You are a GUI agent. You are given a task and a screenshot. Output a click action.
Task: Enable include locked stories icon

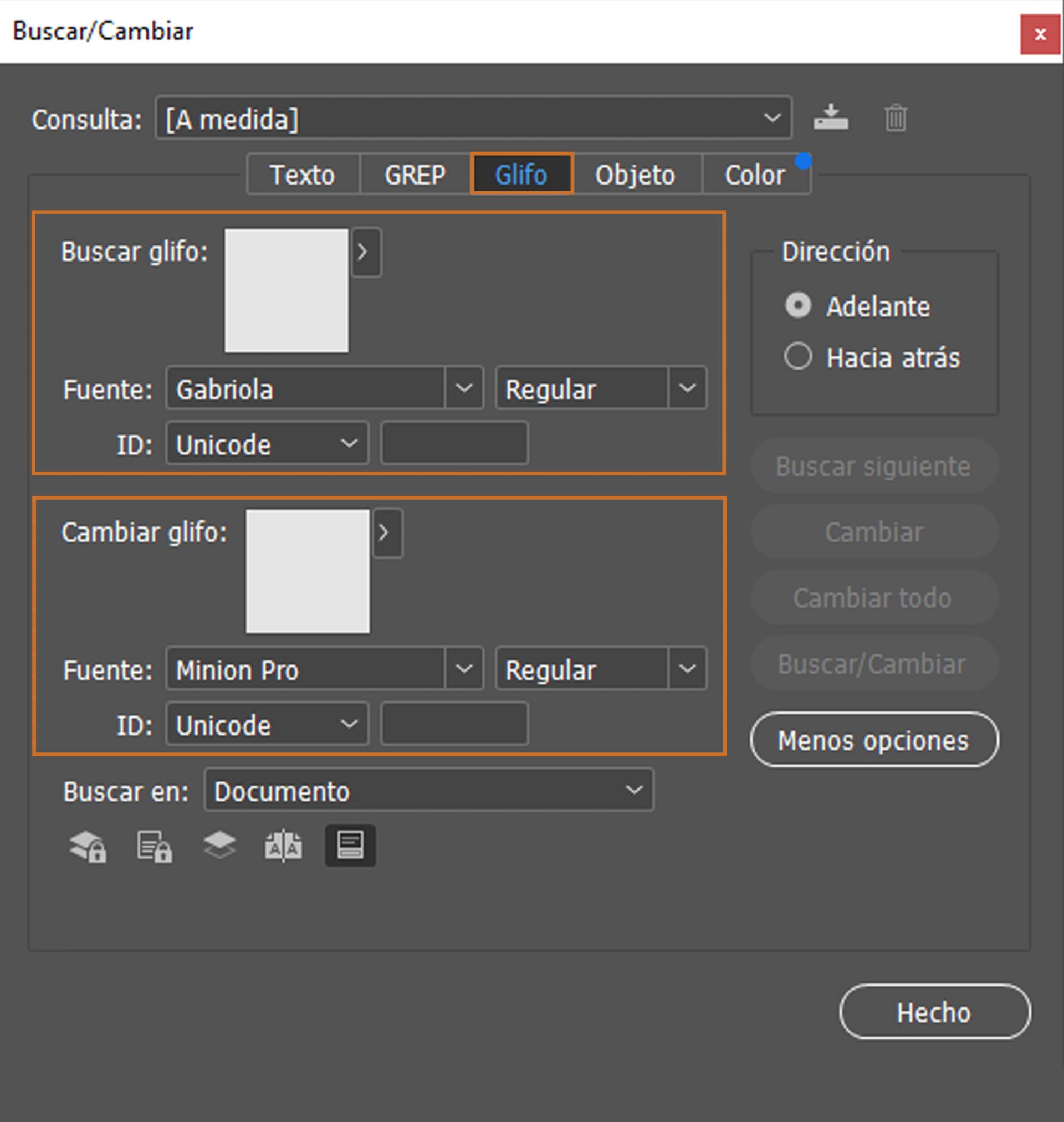(154, 846)
